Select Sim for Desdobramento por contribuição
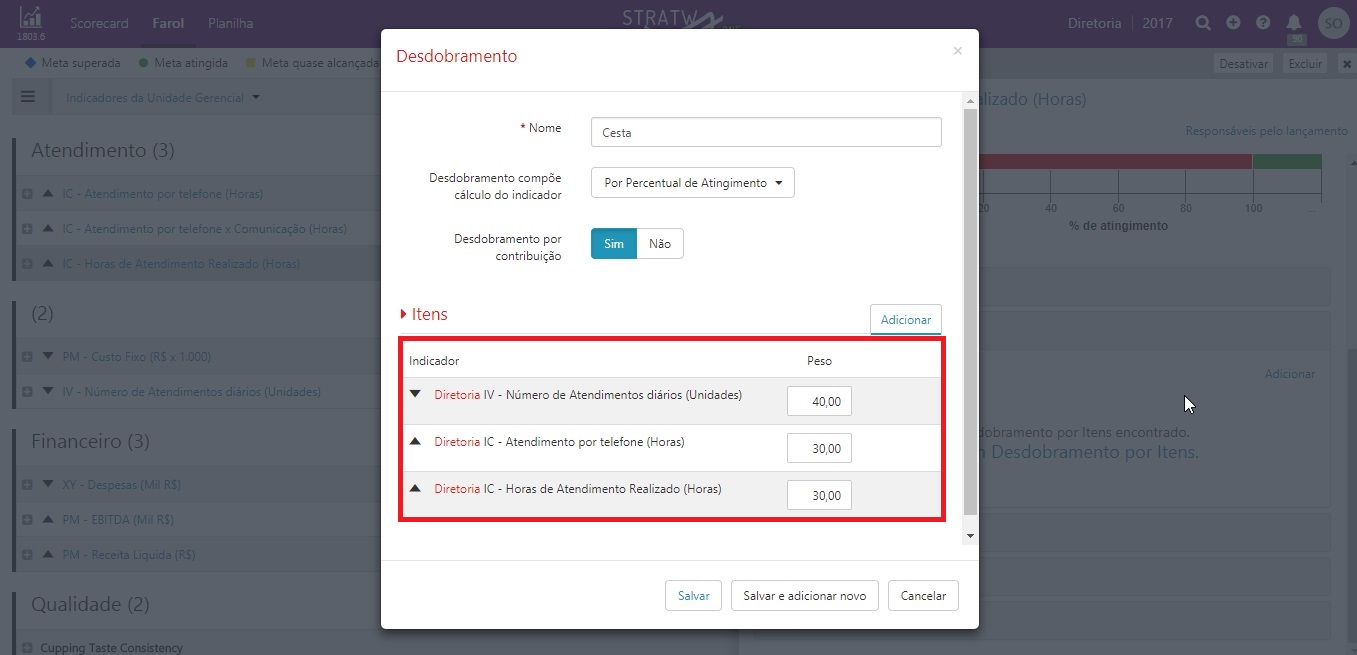The image size is (1357, 655). pos(614,244)
